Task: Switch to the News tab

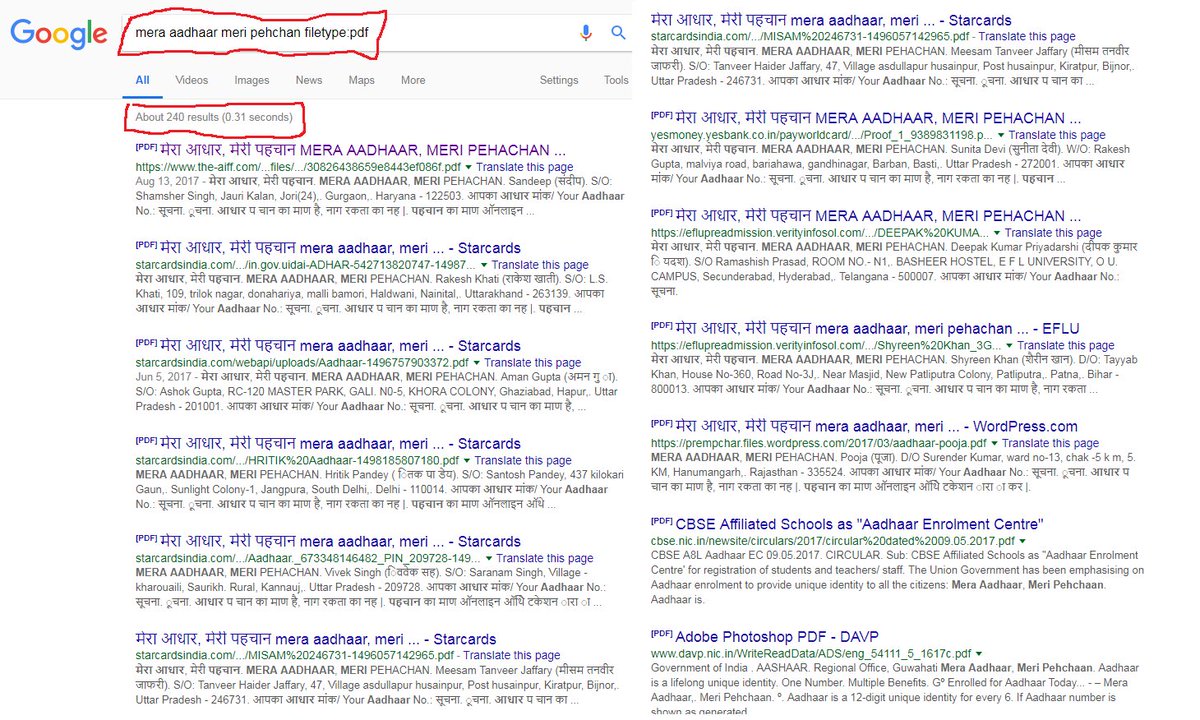Action: [x=309, y=80]
